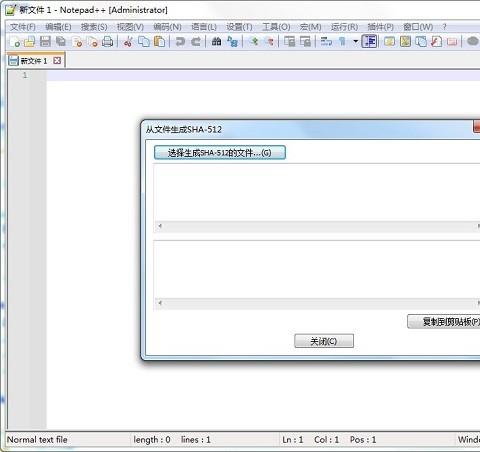Copy the selection with the toolbar Copy icon
Viewport: 480px width, 452px height.
coord(144,42)
